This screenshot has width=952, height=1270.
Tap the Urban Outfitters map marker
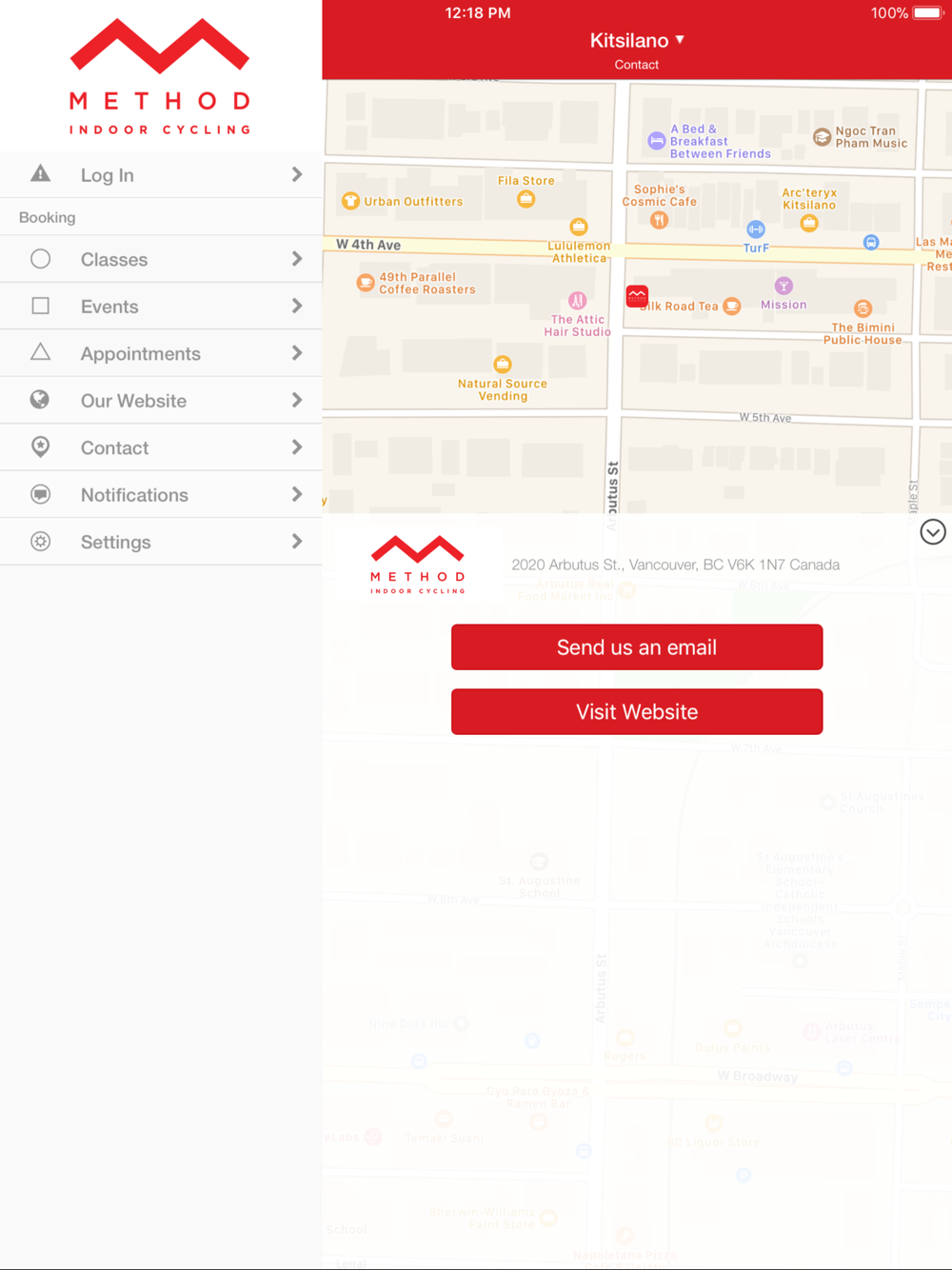coord(350,201)
